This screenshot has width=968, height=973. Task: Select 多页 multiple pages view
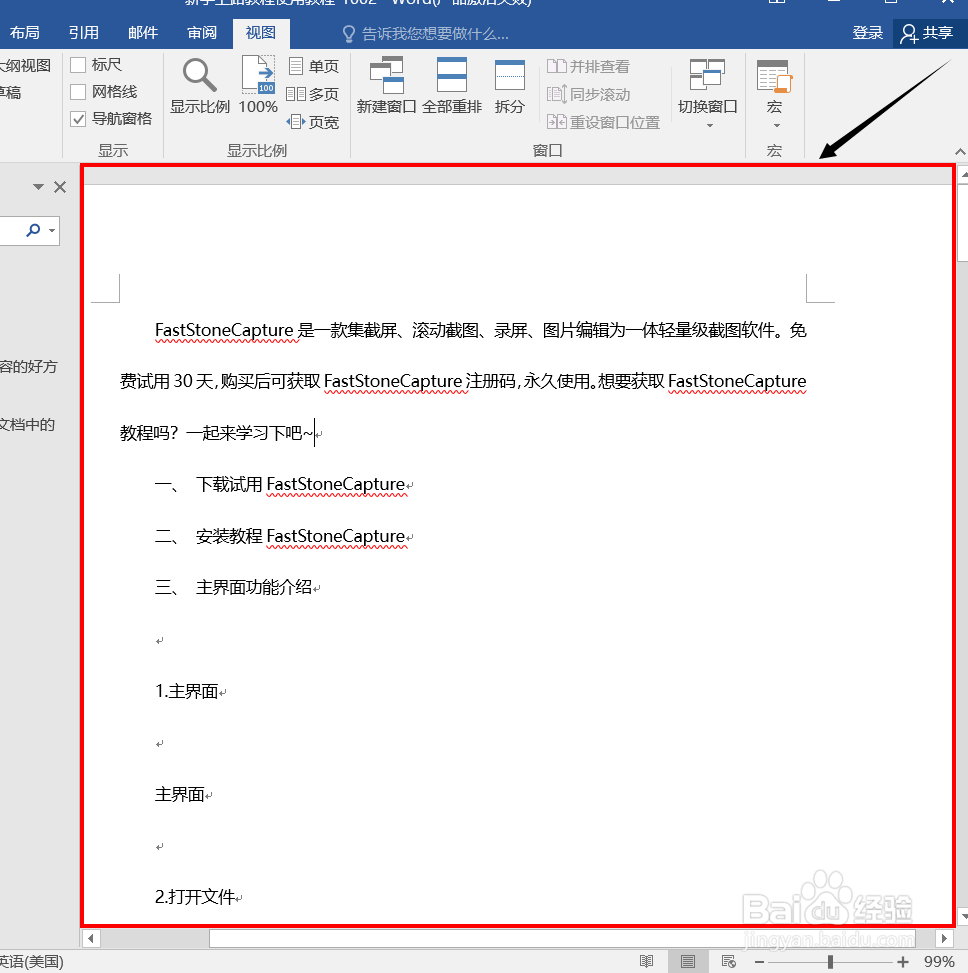[x=311, y=91]
